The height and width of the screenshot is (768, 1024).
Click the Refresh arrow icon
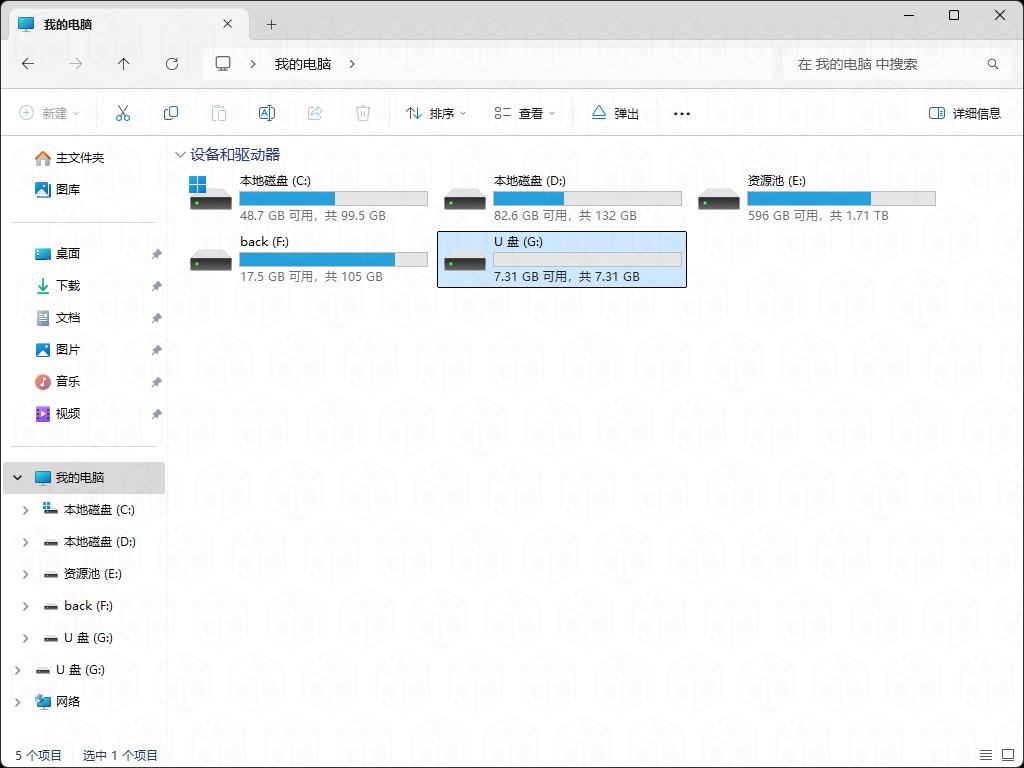(172, 64)
